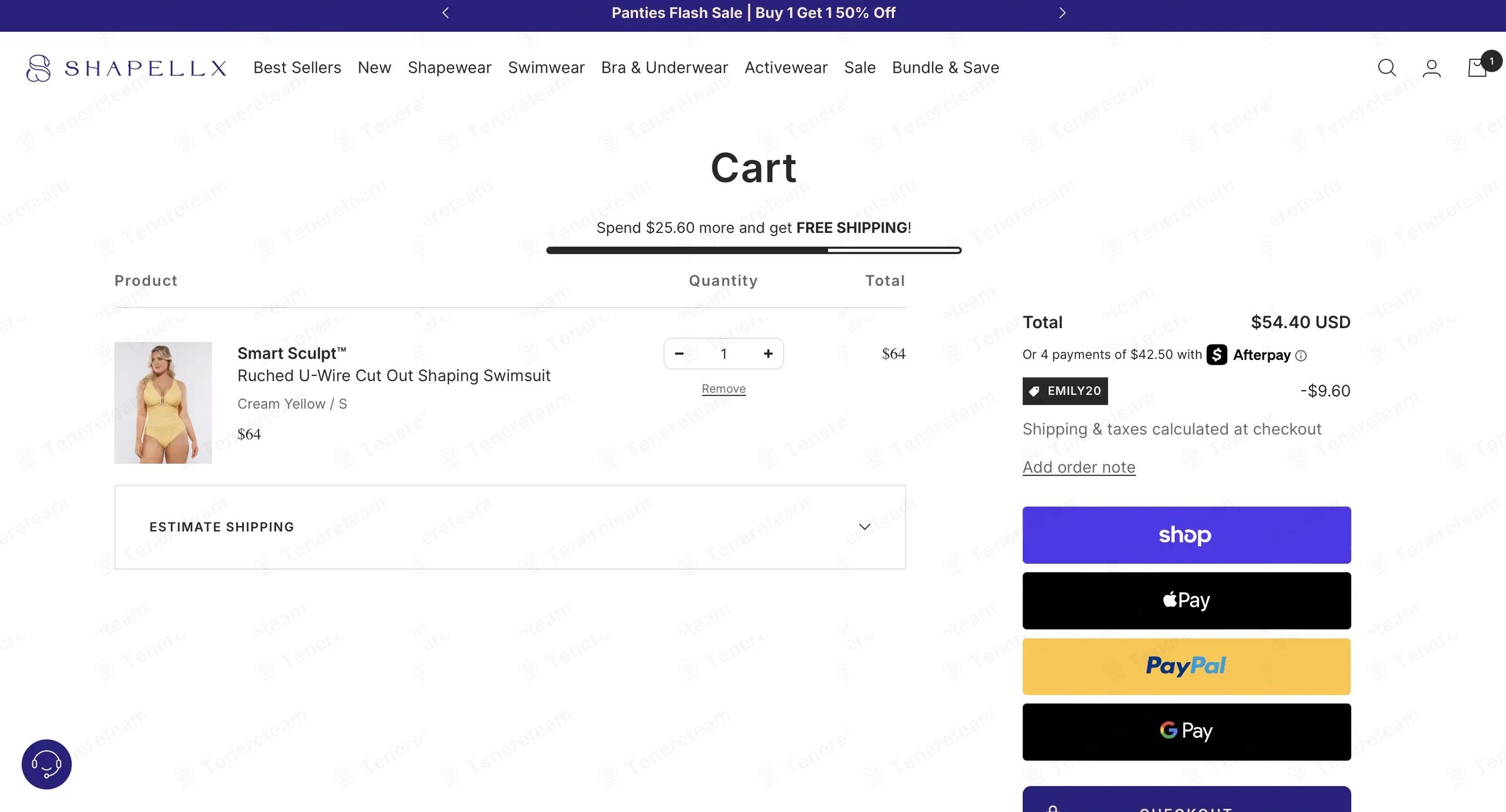Viewport: 1506px width, 812px height.
Task: Click the free shipping progress bar
Action: point(754,250)
